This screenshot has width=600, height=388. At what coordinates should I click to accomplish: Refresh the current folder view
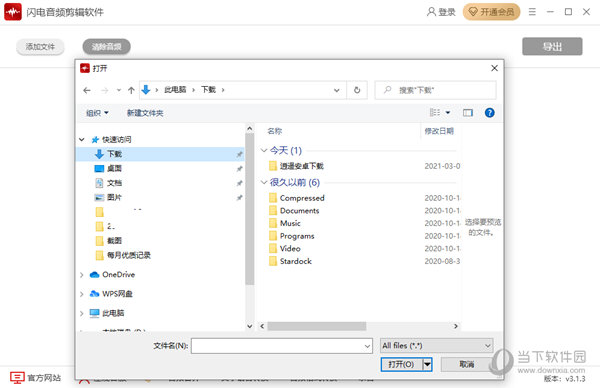coord(357,90)
